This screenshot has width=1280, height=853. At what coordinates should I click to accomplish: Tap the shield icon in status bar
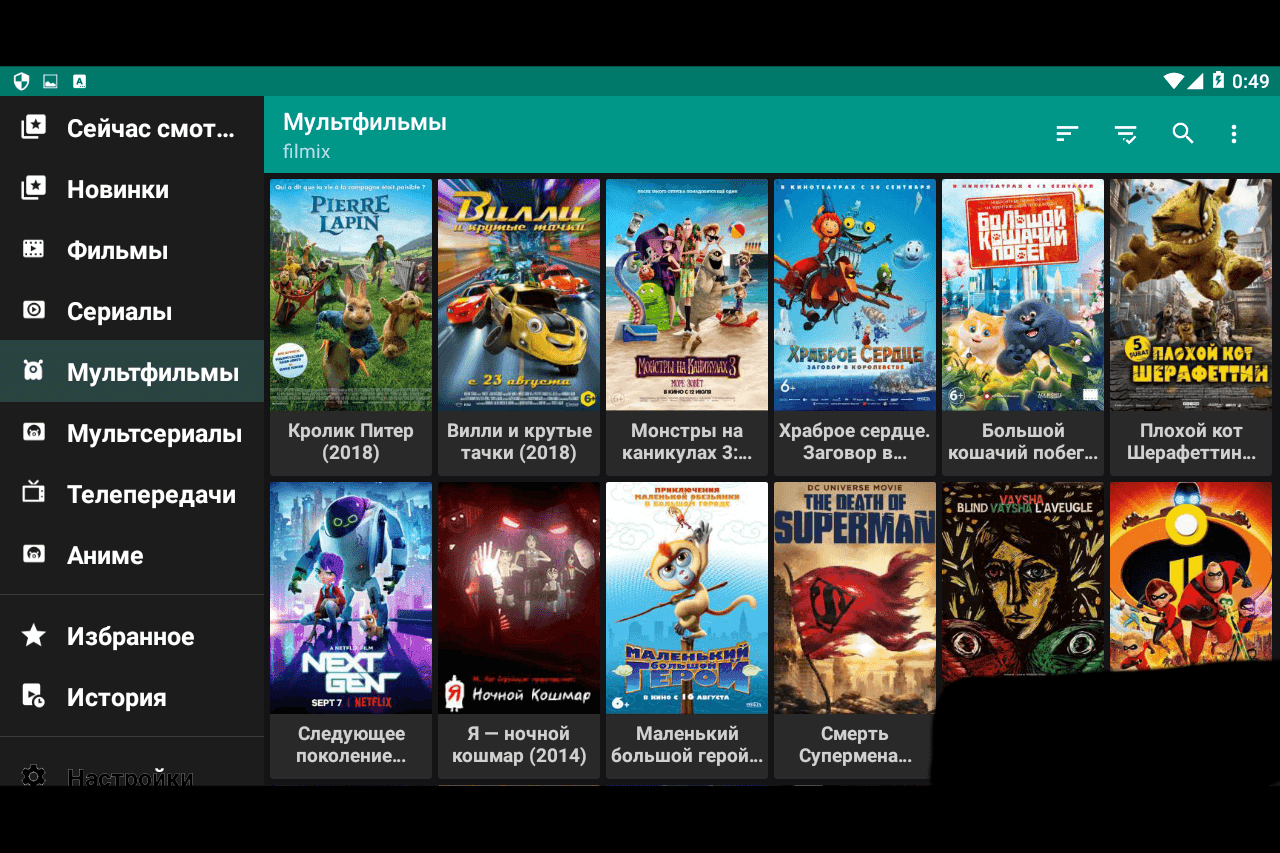click(21, 81)
